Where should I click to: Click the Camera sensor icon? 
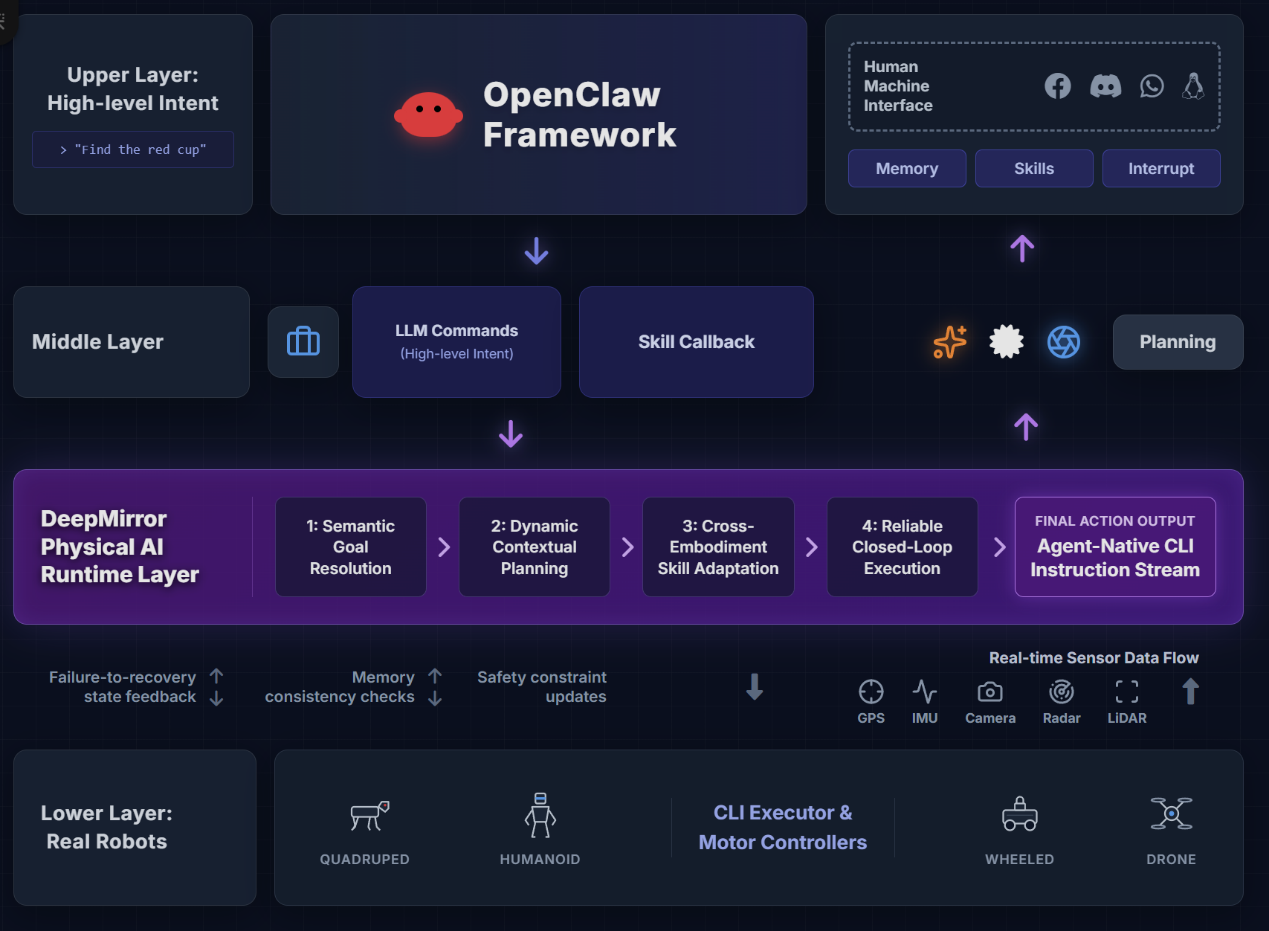click(x=990, y=692)
